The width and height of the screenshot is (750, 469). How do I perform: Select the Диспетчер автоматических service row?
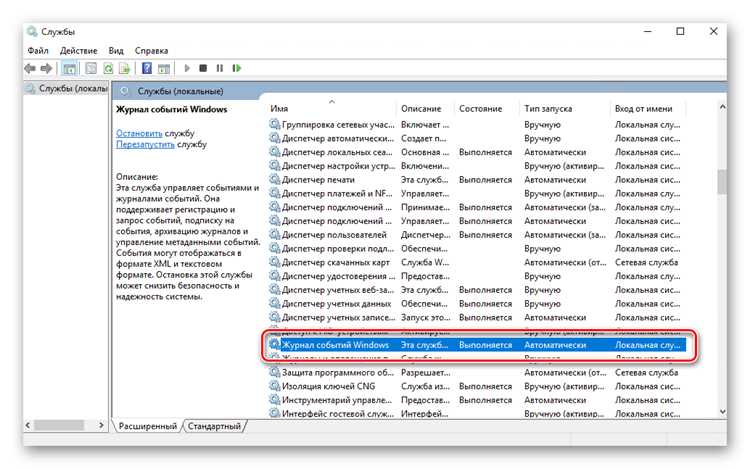477,139
